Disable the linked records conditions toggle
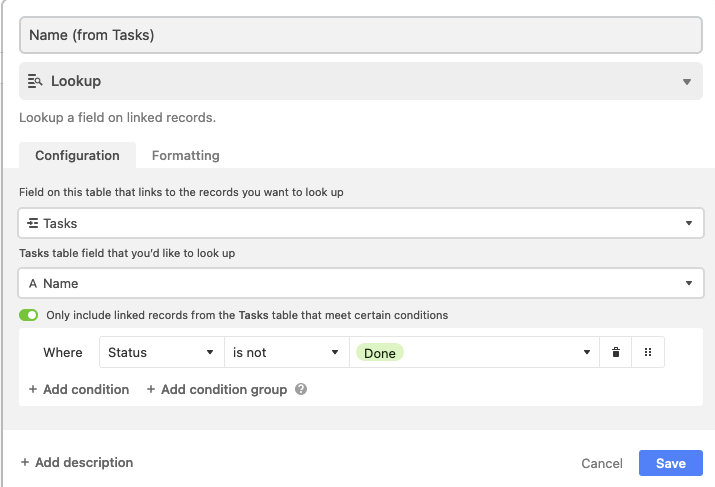This screenshot has width=715, height=487. [x=28, y=315]
